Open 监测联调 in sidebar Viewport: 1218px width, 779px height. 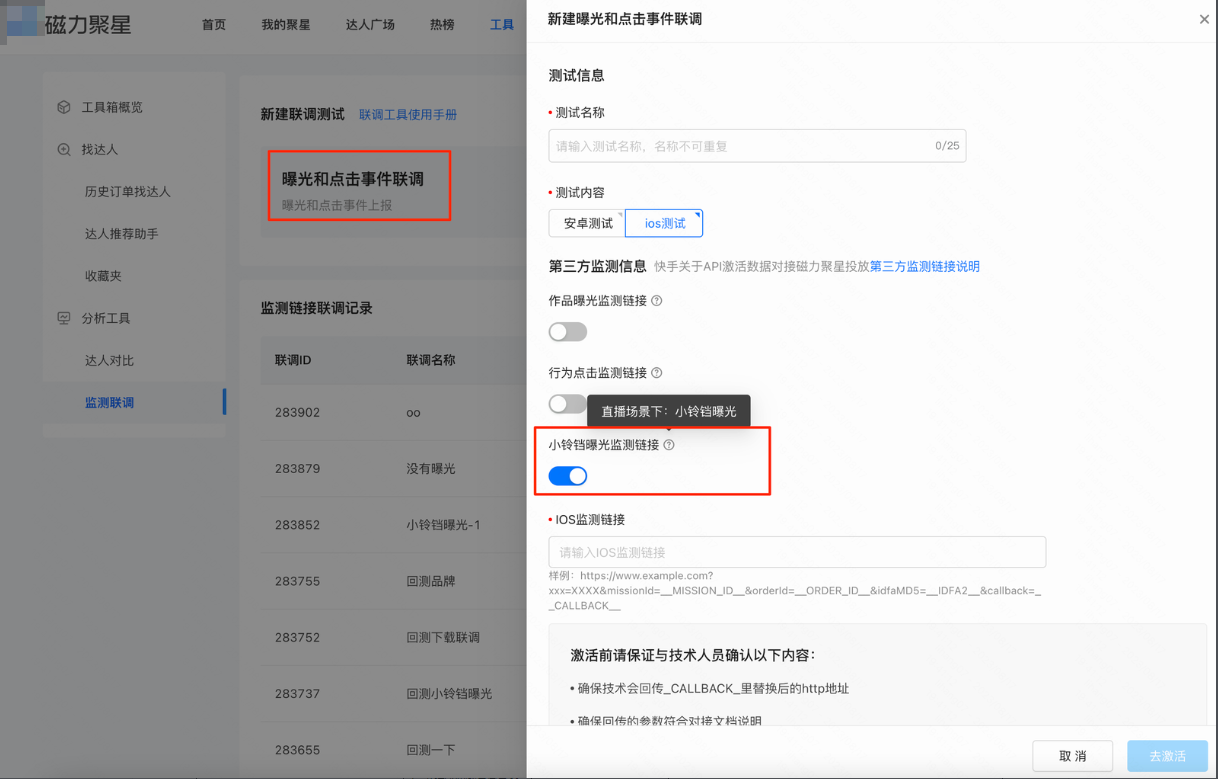[x=109, y=402]
